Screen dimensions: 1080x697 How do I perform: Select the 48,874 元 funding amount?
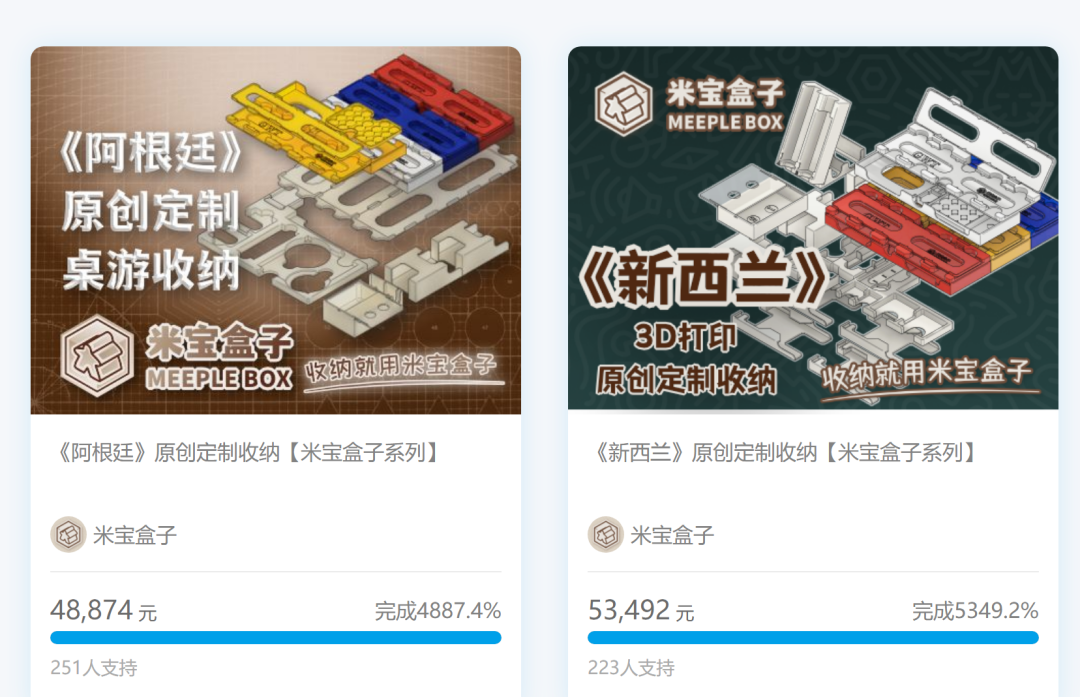pos(104,610)
